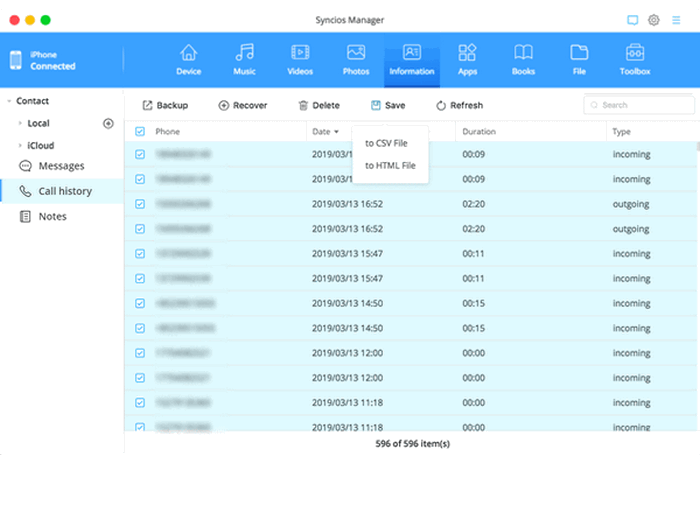This screenshot has width=700, height=506.
Task: Uncheck the first 12:00 call checkbox
Action: (140, 353)
